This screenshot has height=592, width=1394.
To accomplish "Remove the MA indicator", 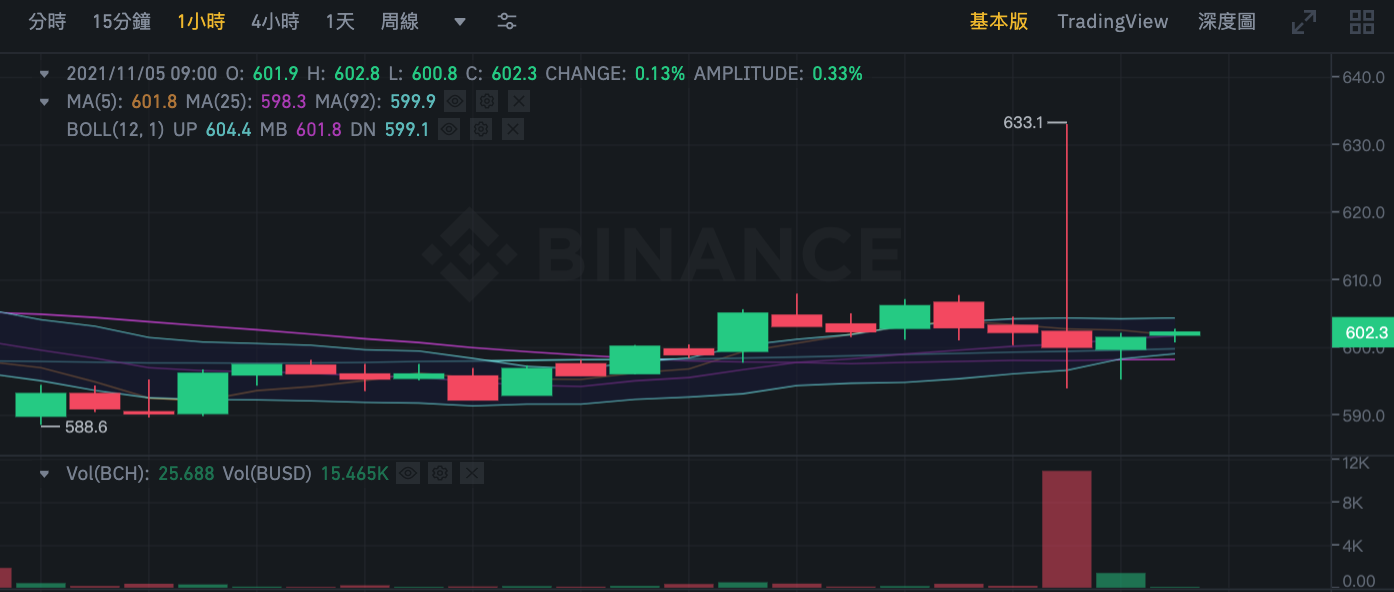I will (x=518, y=101).
